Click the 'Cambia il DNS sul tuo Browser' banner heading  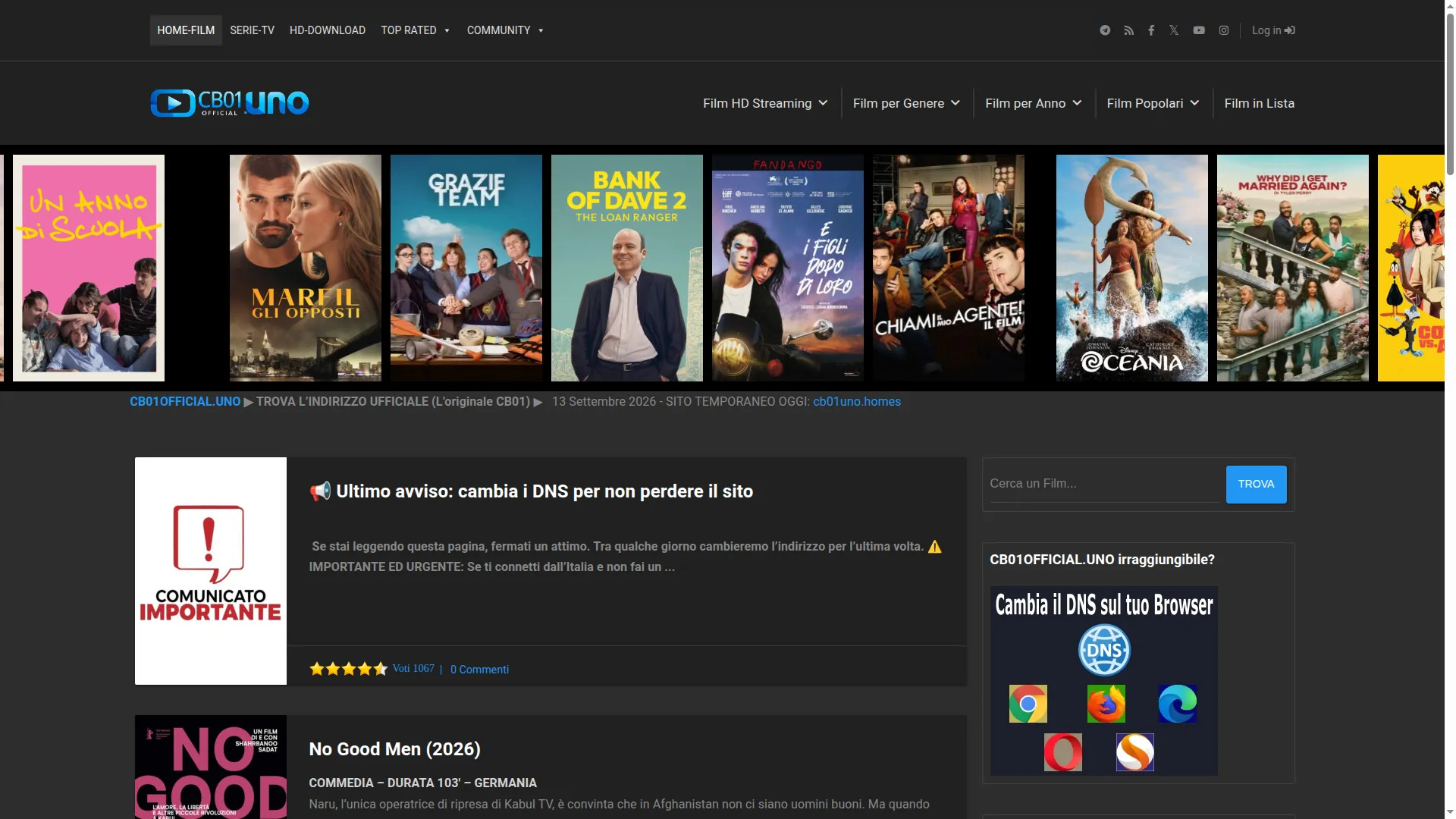click(x=1104, y=605)
